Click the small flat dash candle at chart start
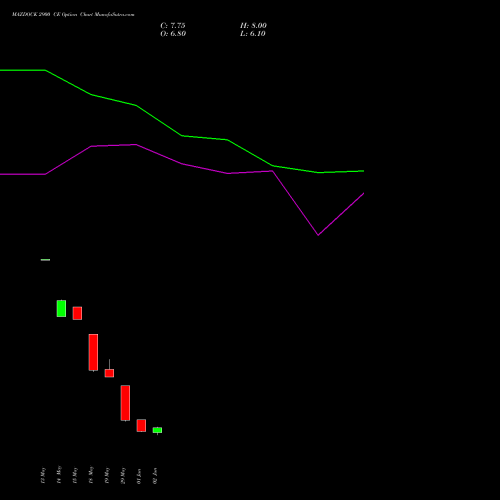This screenshot has width=500, height=500. tap(45, 260)
